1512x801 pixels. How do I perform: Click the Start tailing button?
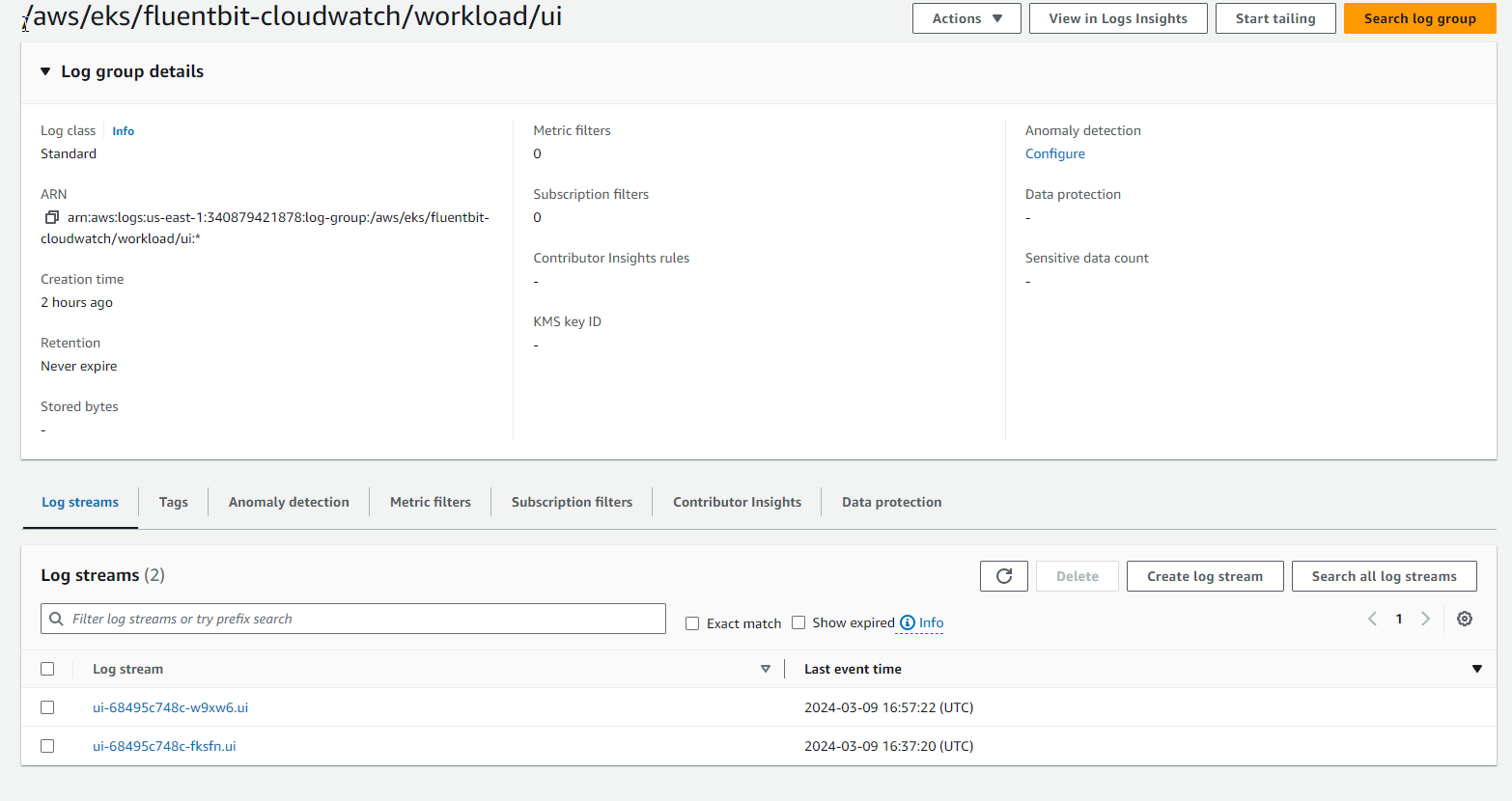pos(1275,18)
